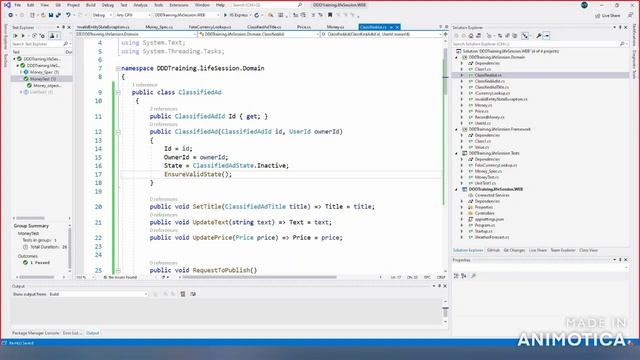This screenshot has width=640, height=360.
Task: Click the Undo toolbar icon
Action: [68, 15]
